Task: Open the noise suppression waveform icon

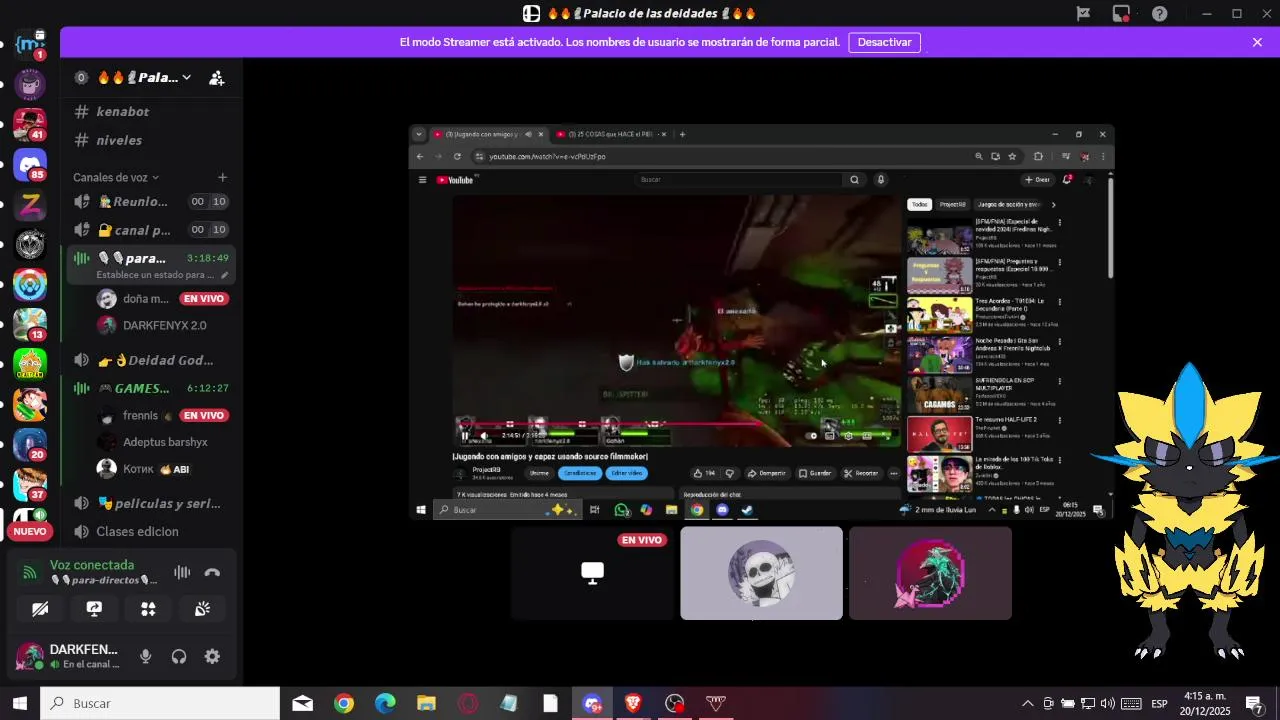Action: [x=182, y=572]
